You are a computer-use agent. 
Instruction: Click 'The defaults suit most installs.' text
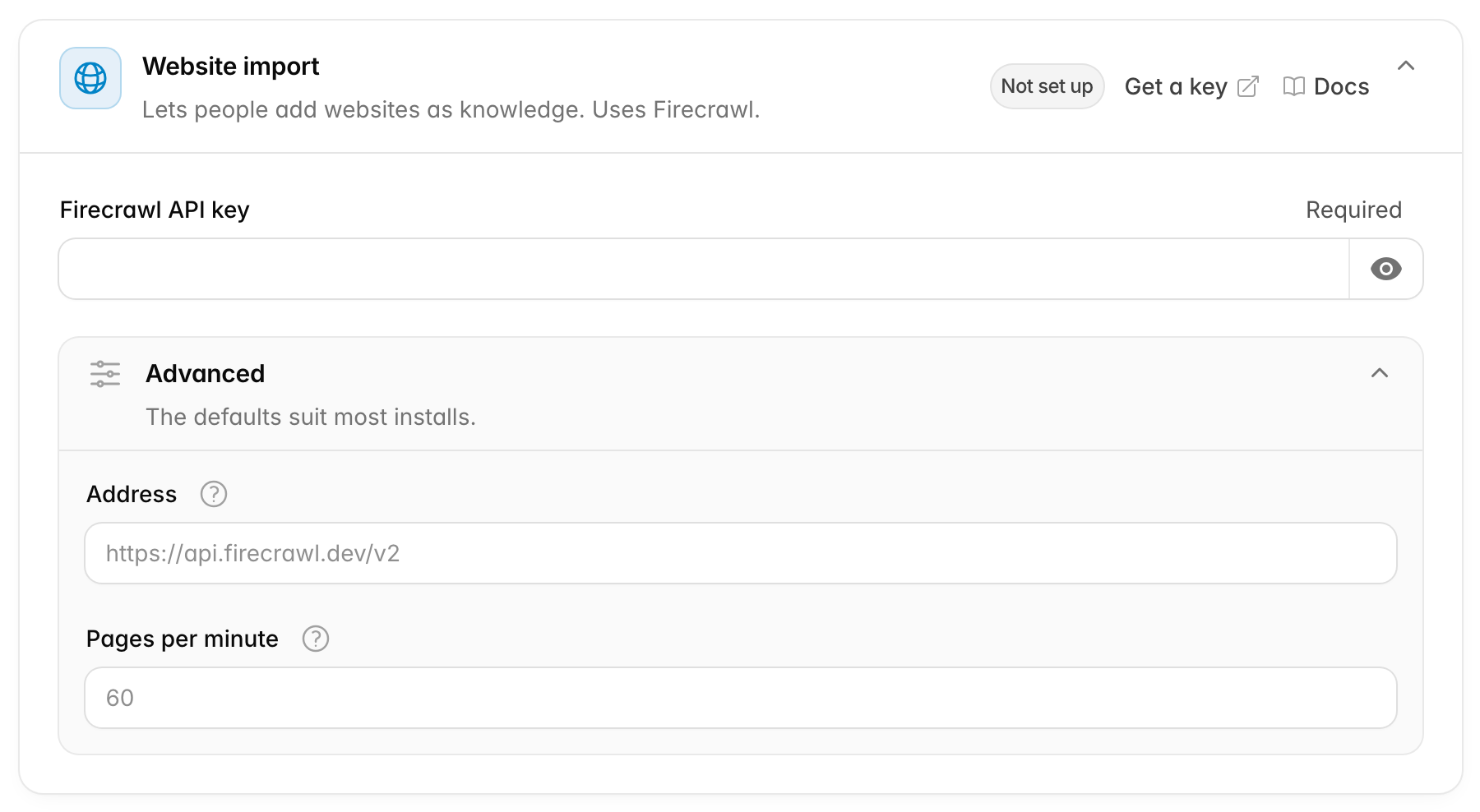point(311,417)
